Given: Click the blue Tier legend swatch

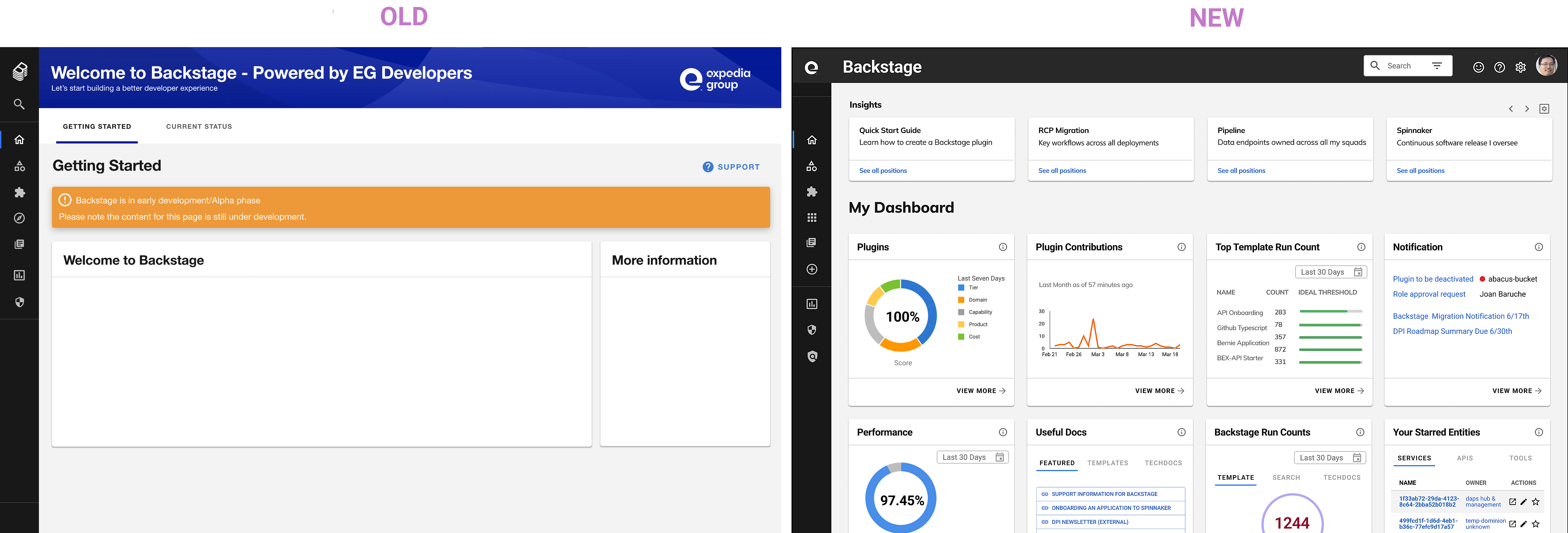Looking at the screenshot, I should [961, 287].
